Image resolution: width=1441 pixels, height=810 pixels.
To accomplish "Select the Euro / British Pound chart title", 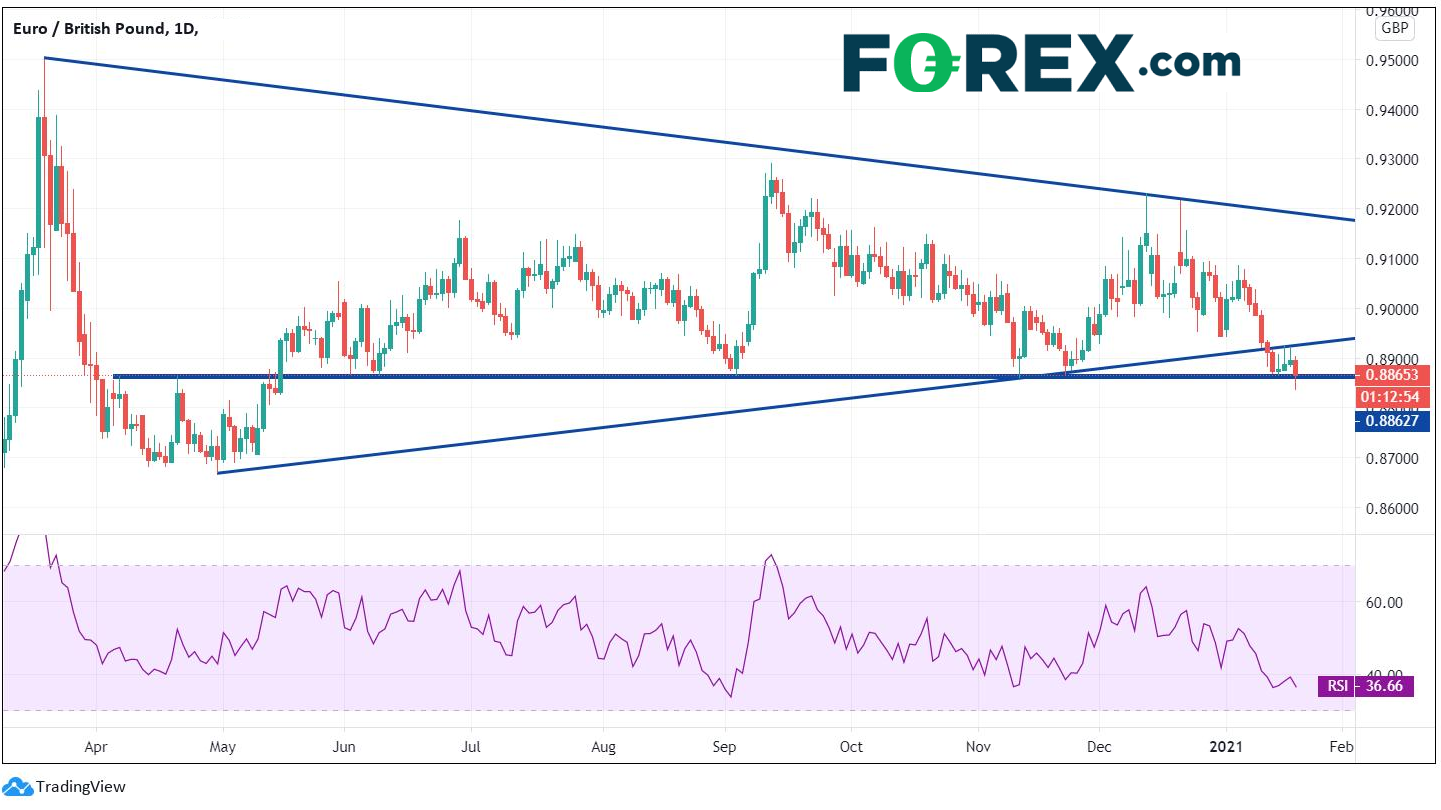I will 104,29.
